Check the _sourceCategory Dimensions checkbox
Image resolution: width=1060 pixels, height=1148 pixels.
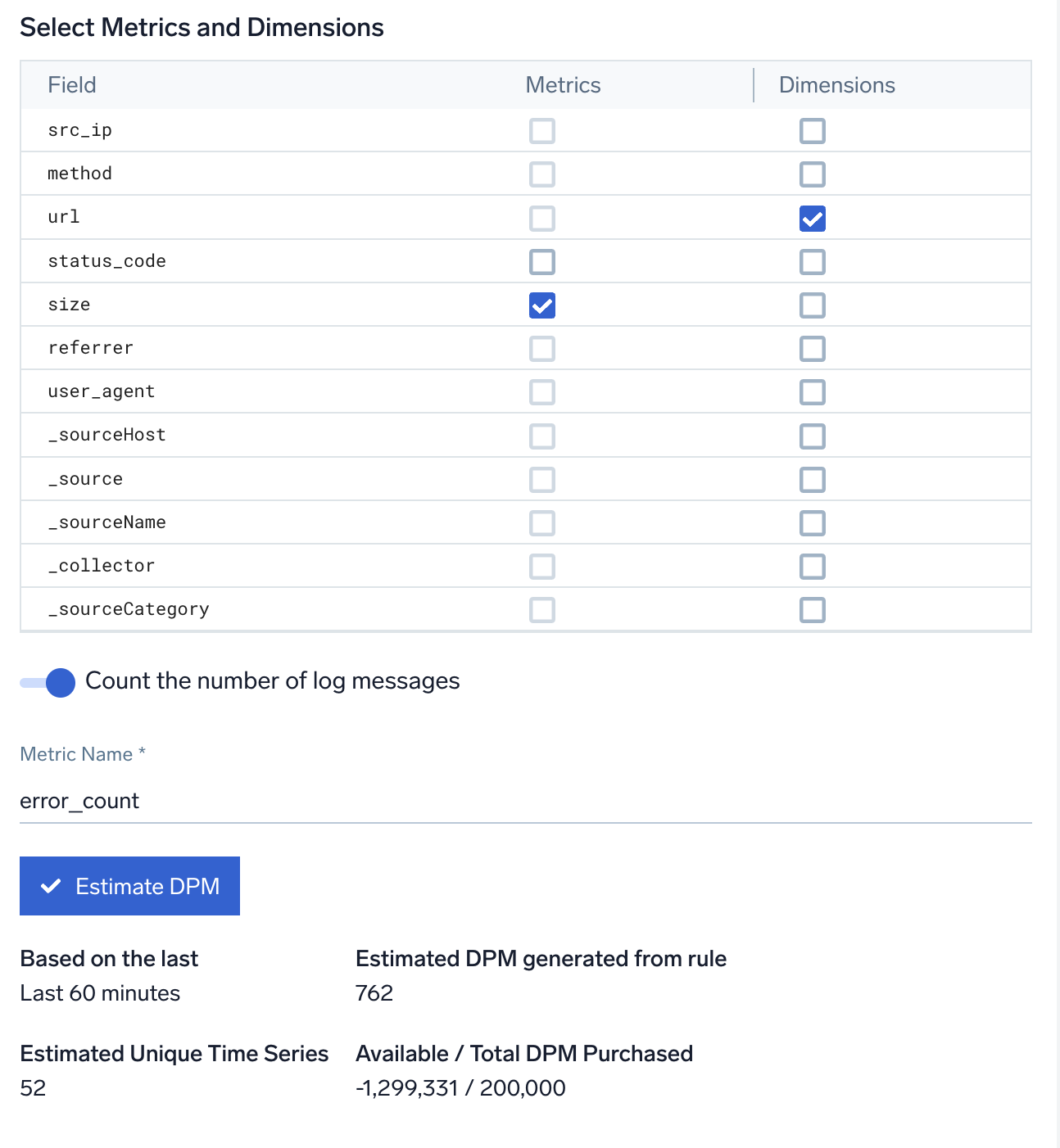[812, 610]
